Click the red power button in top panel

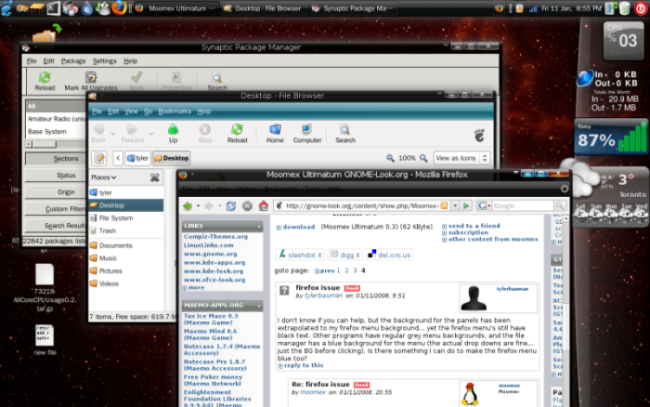click(x=640, y=8)
